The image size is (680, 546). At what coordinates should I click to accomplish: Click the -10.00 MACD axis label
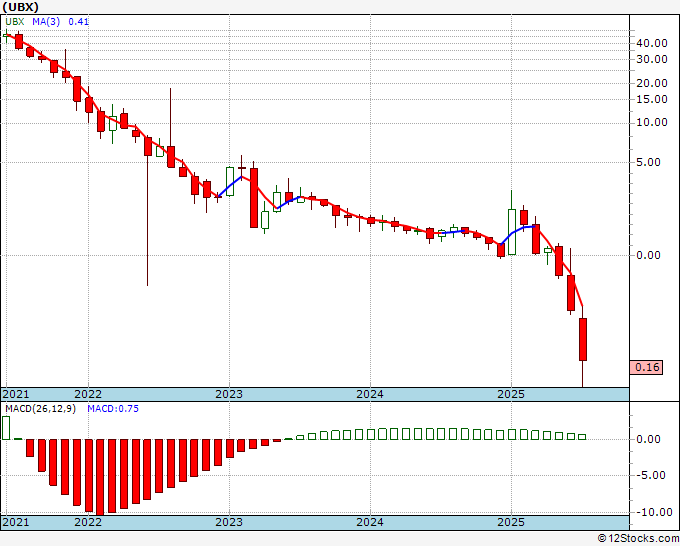coord(654,512)
